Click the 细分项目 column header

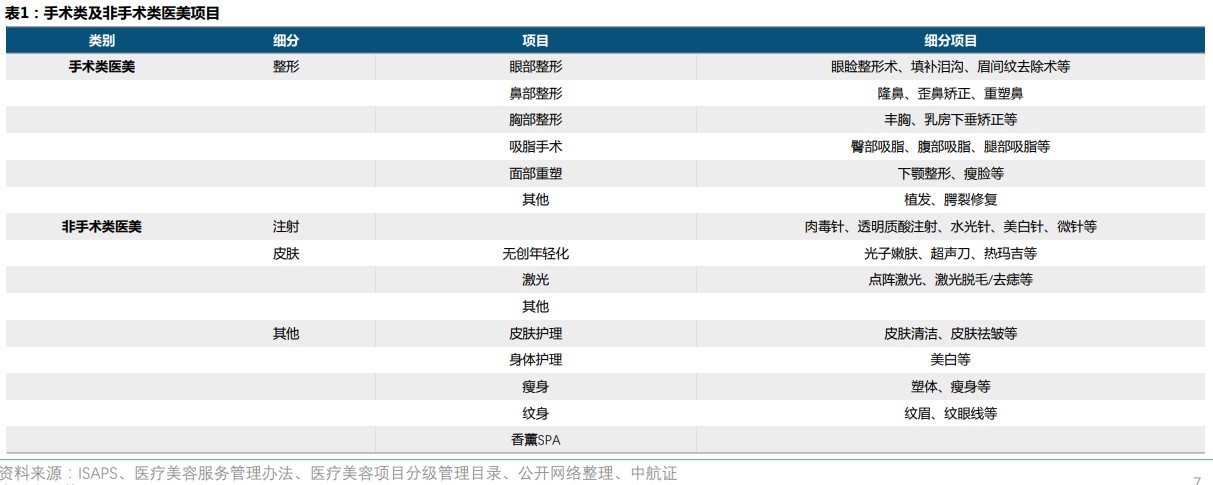tap(950, 41)
